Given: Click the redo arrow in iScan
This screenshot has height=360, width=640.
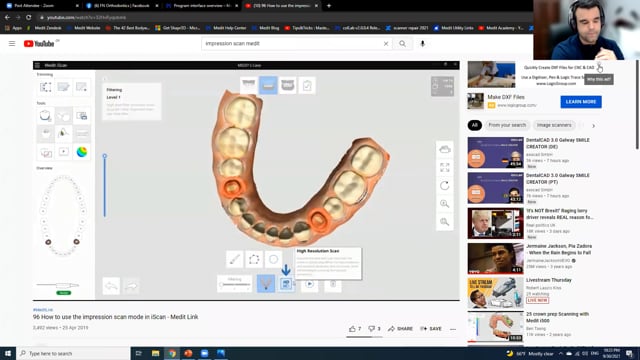Looking at the screenshot, I should point(131,286).
